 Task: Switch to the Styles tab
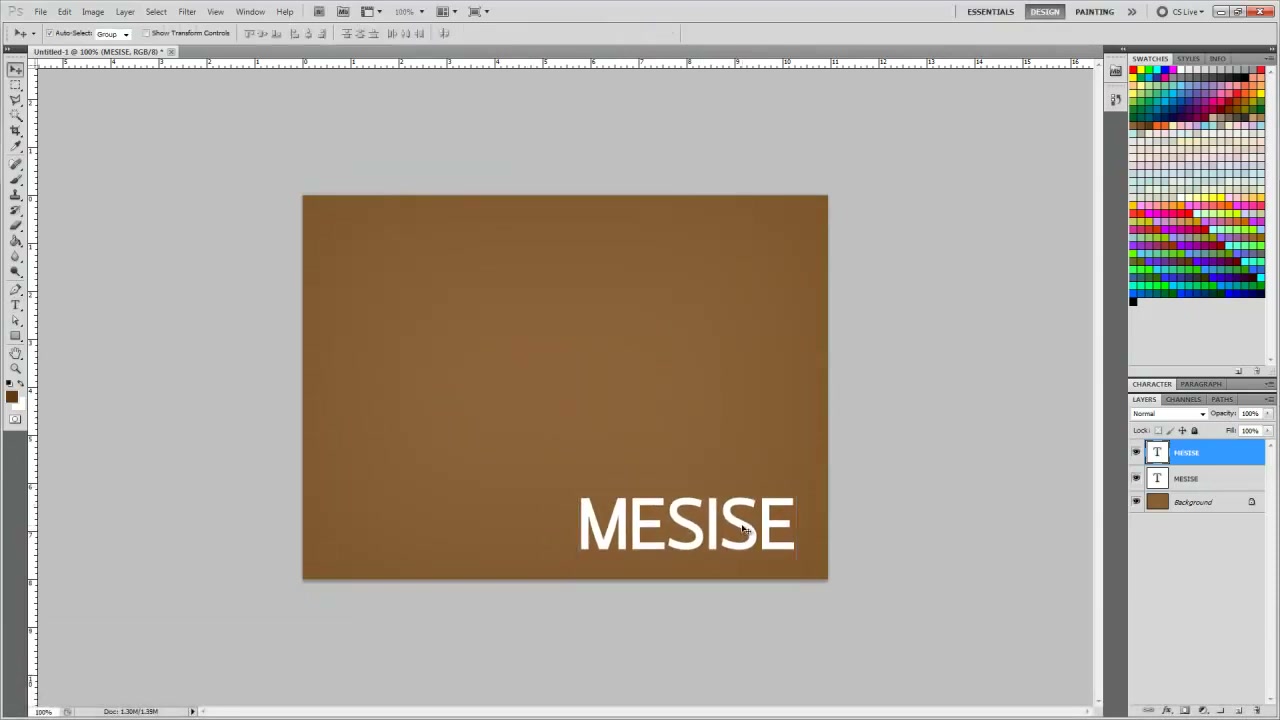(1188, 59)
